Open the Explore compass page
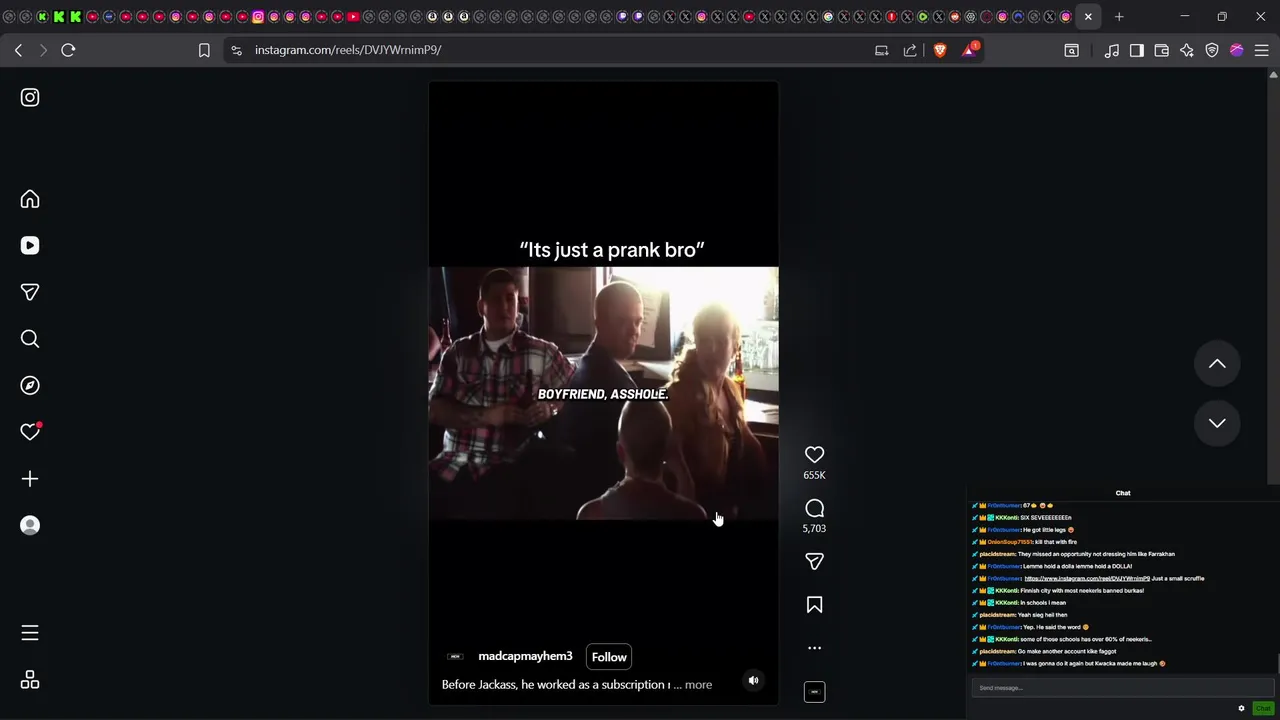The image size is (1280, 720). point(30,385)
